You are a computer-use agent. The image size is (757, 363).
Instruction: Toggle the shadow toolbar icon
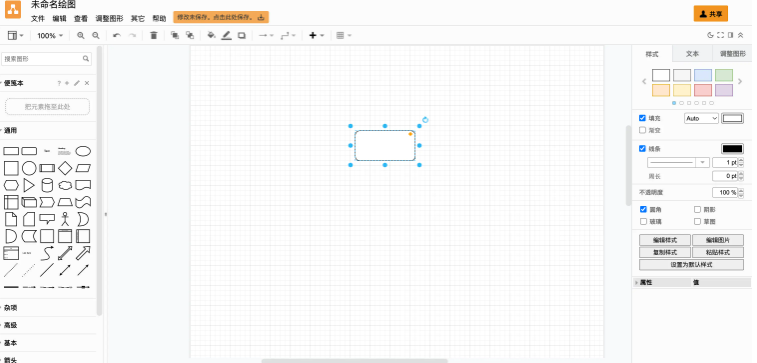[x=242, y=35]
